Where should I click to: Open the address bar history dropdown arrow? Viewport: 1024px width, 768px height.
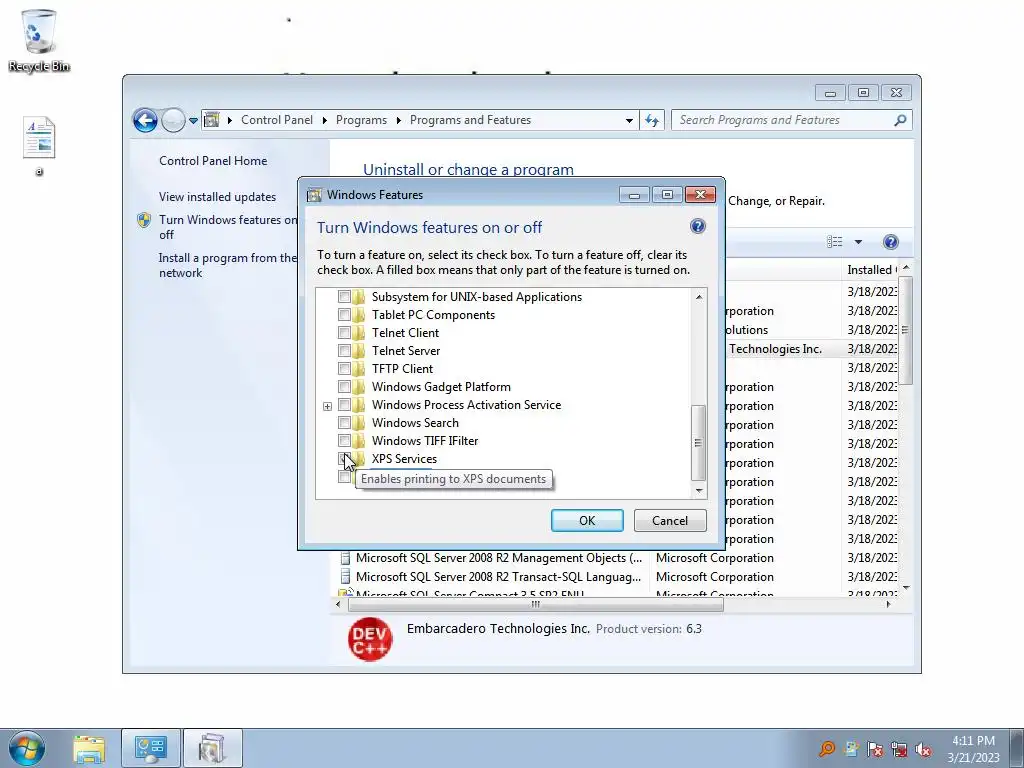[629, 120]
